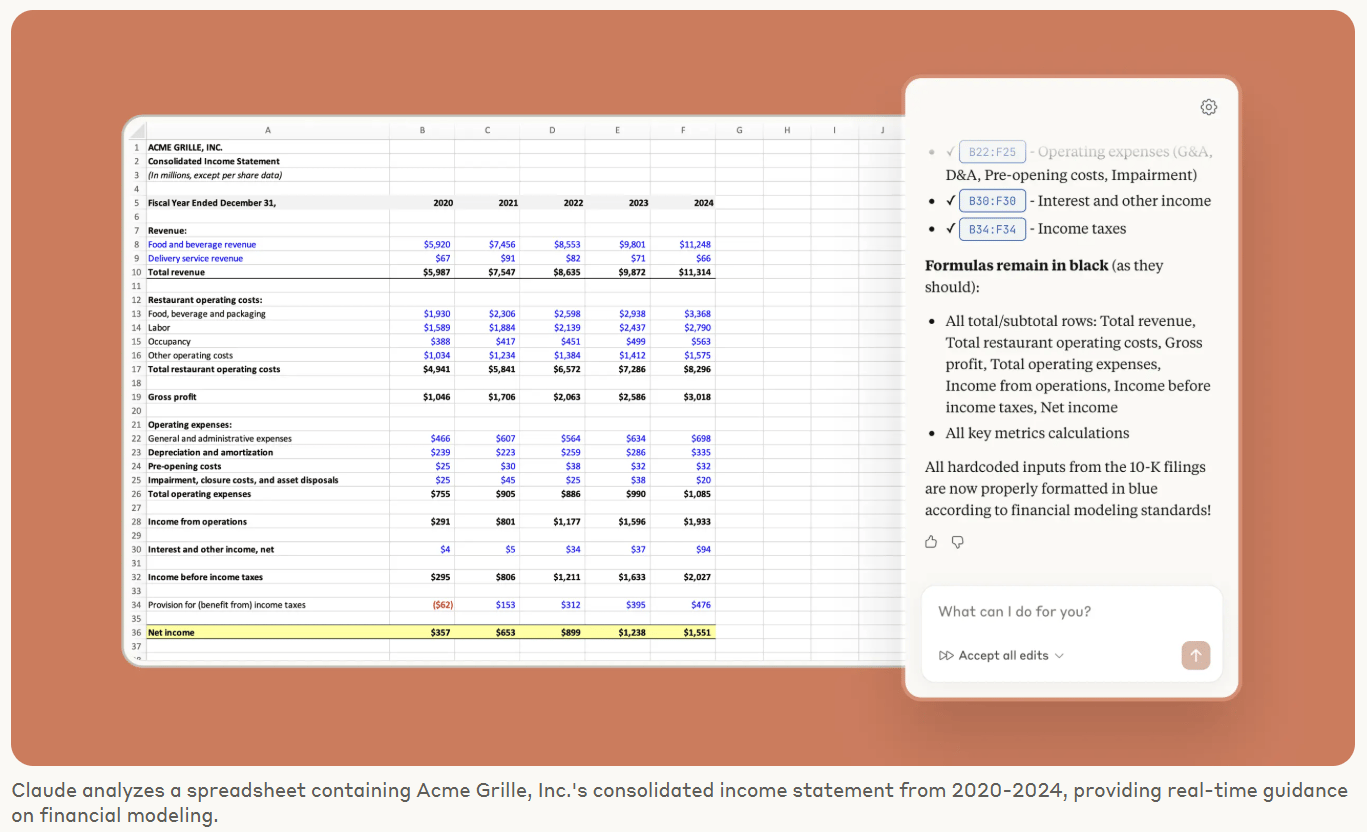This screenshot has width=1367, height=832.
Task: Click the thumbs down feedback icon
Action: pyautogui.click(x=957, y=542)
